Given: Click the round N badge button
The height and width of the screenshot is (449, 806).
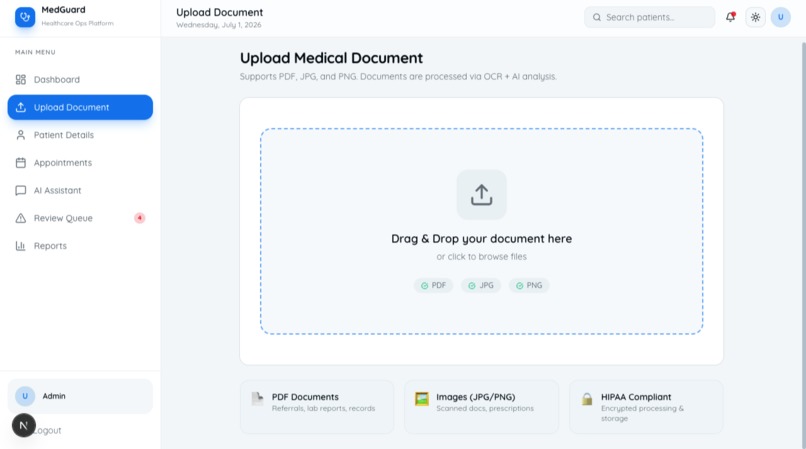Looking at the screenshot, I should point(24,425).
